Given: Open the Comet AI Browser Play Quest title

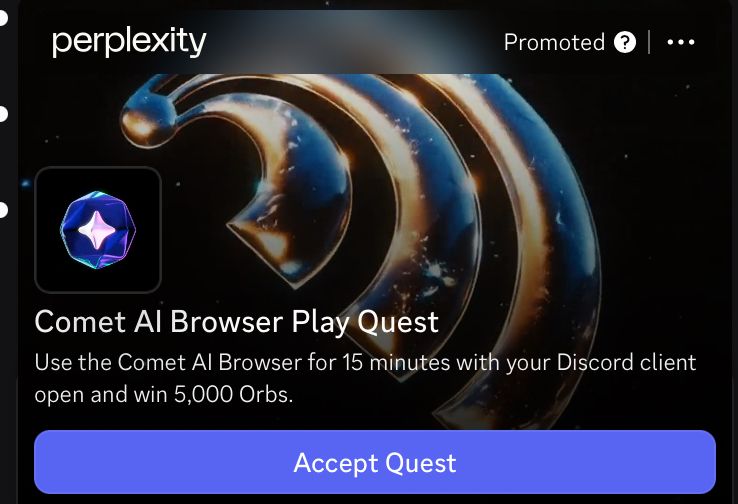Looking at the screenshot, I should [x=236, y=322].
